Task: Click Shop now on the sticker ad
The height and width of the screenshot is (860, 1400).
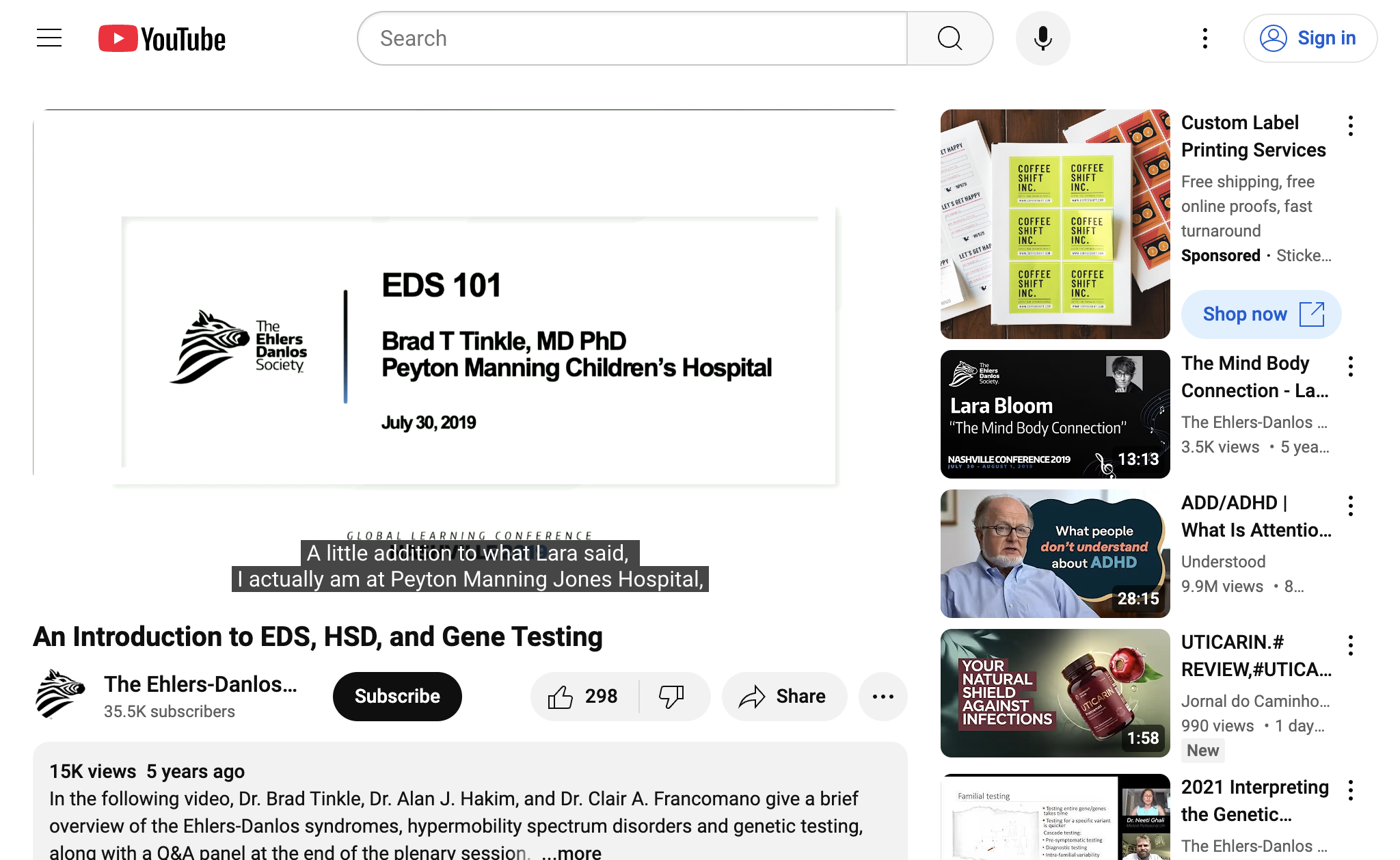Action: [1261, 314]
